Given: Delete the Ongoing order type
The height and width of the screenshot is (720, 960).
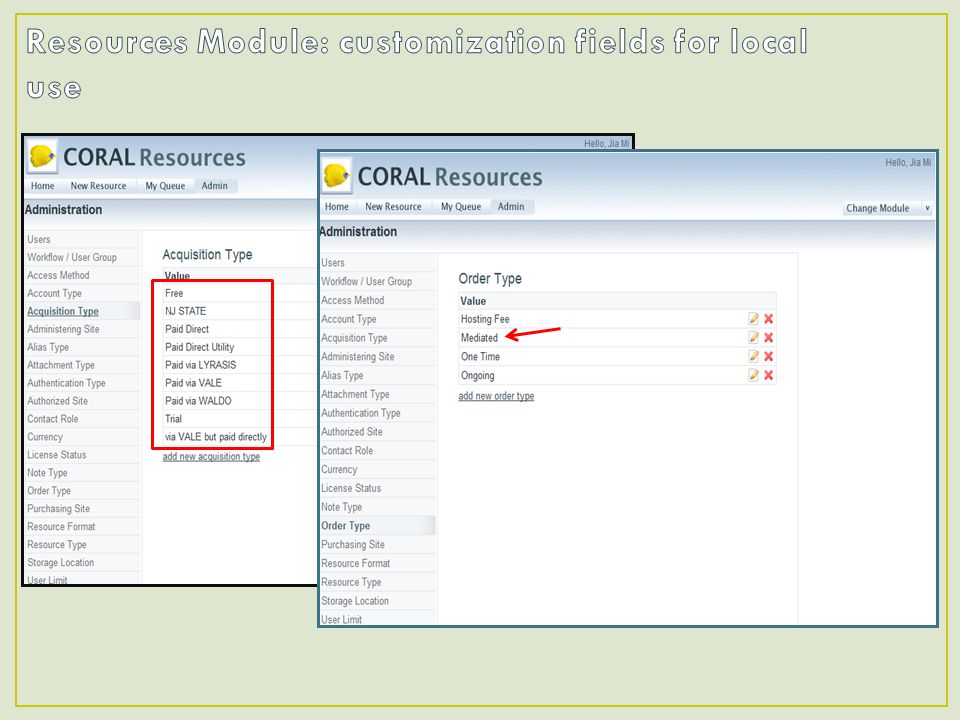Looking at the screenshot, I should pos(768,375).
